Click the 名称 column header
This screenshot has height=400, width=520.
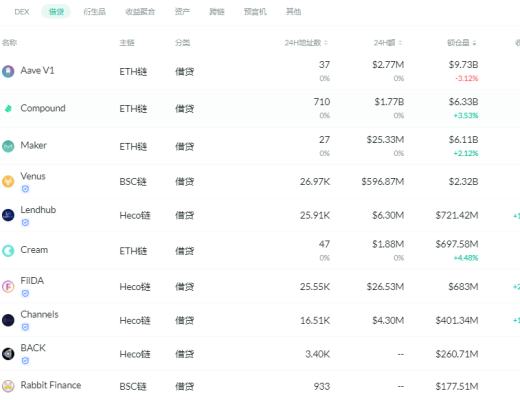coord(9,43)
